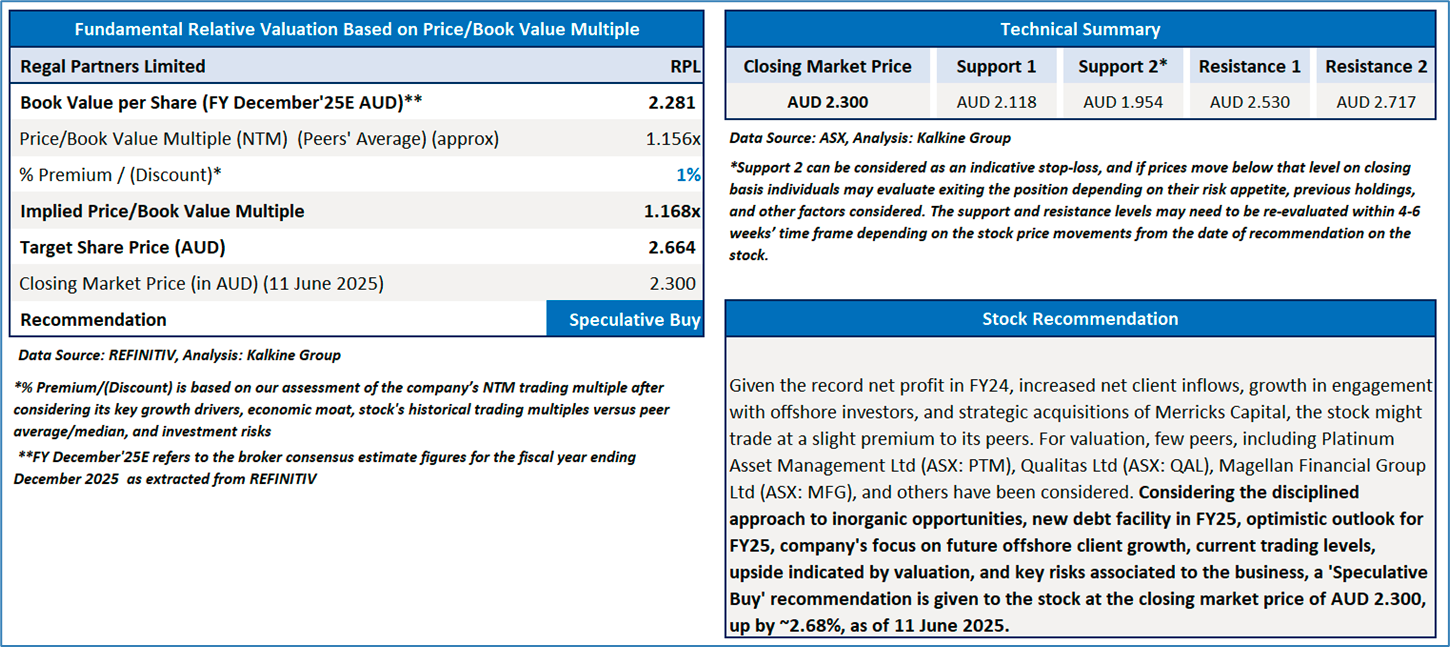
Task: Select the AUD 2.717 resistance value
Action: (x=1376, y=102)
